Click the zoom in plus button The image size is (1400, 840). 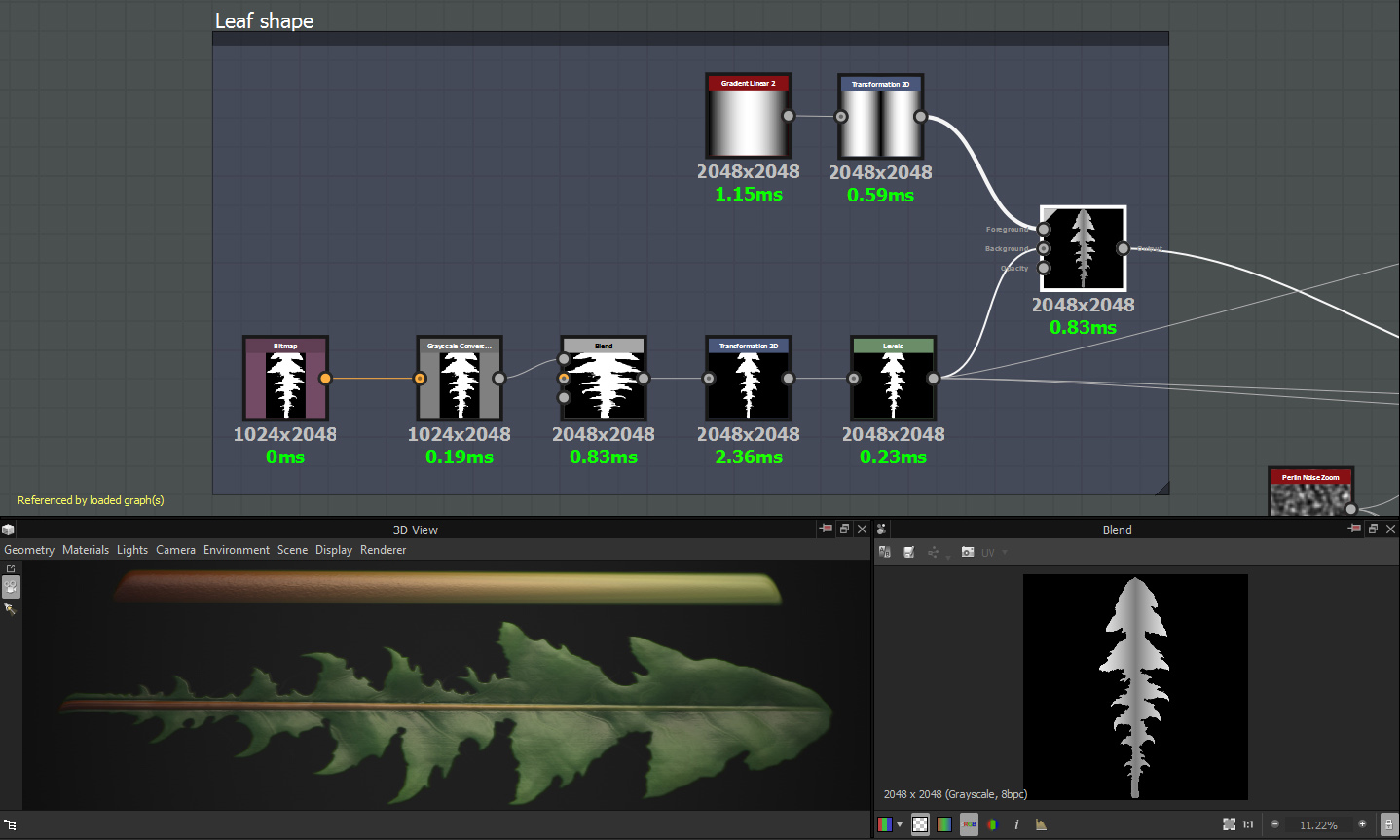click(x=1362, y=824)
